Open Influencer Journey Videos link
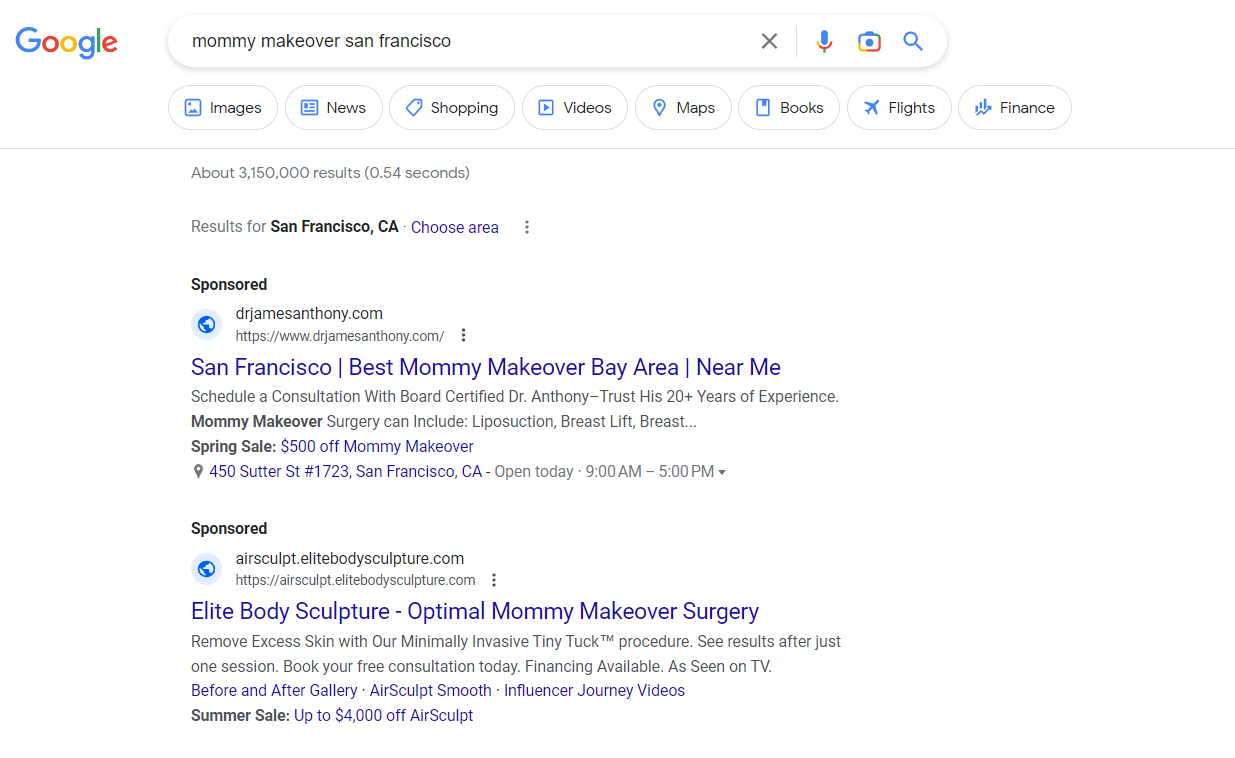Image resolution: width=1235 pixels, height=758 pixels. point(595,691)
